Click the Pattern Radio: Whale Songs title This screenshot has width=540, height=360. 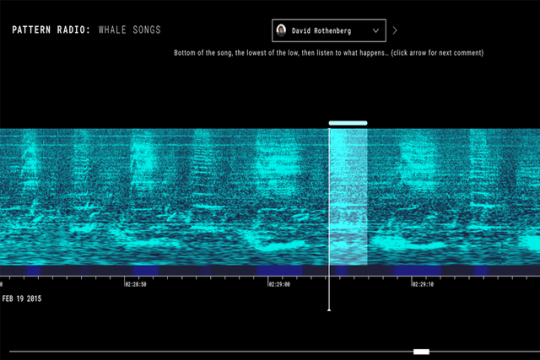(86, 30)
